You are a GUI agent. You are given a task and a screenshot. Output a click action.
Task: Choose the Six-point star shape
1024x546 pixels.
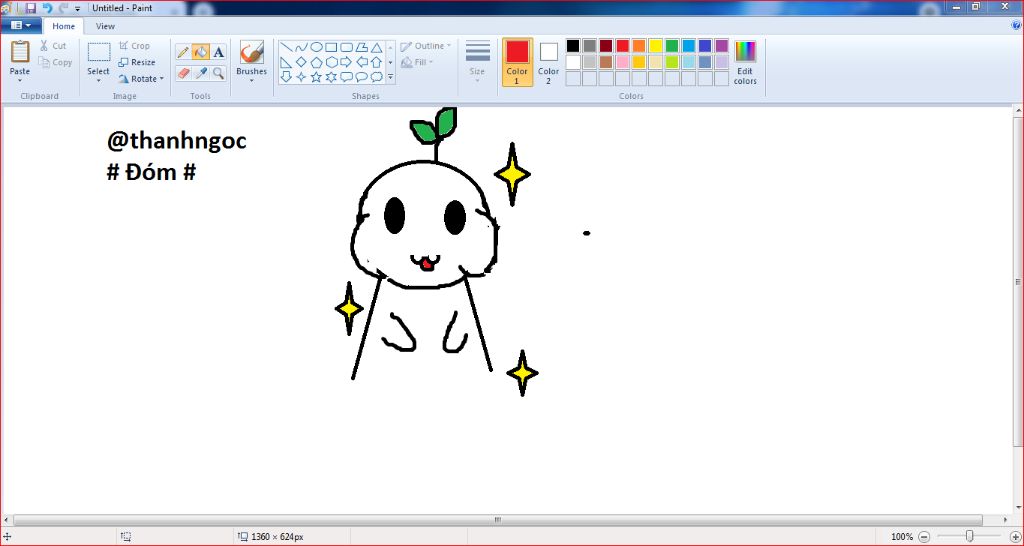[331, 77]
